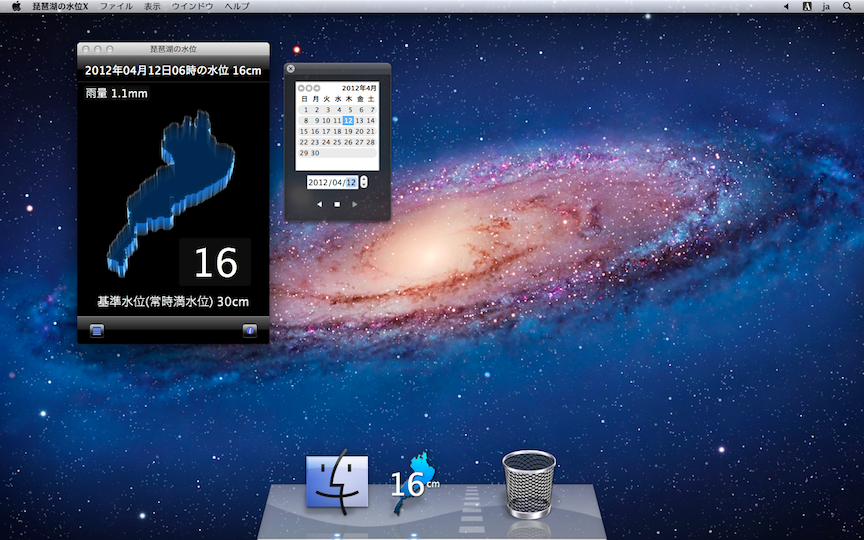The width and height of the screenshot is (864, 540).
Task: Open the ファイル menu
Action: pyautogui.click(x=116, y=7)
